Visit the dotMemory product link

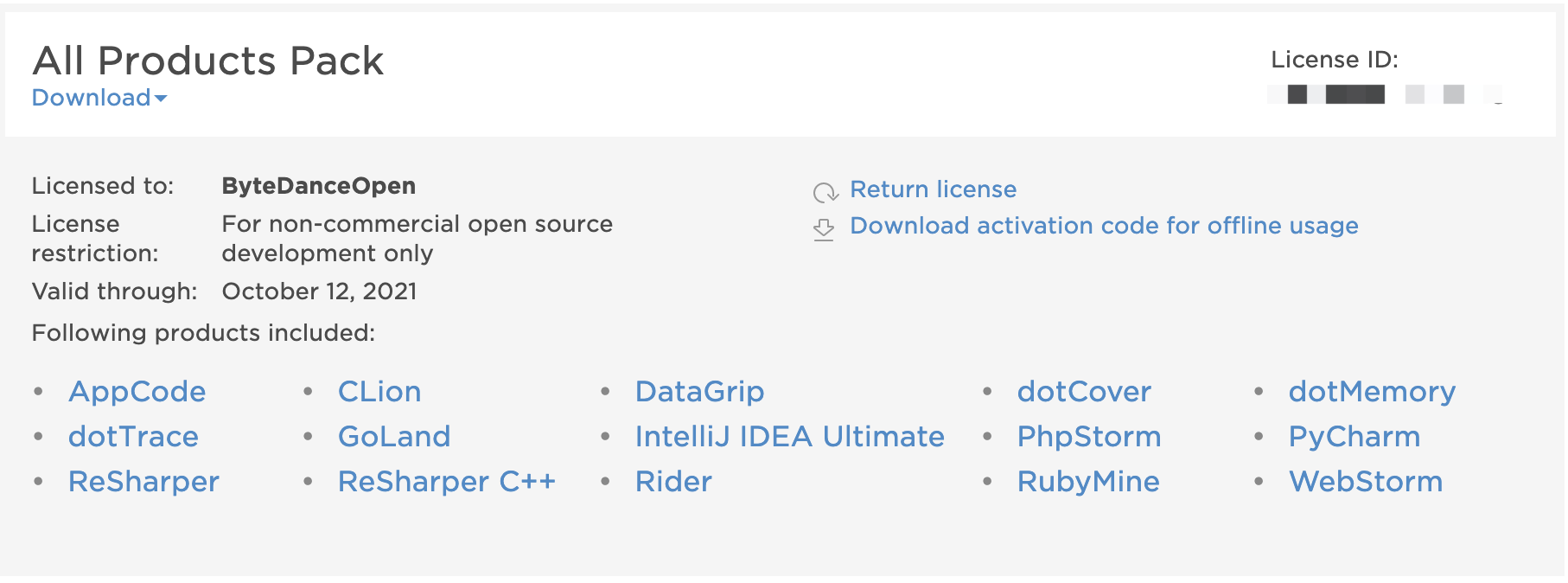coord(1372,392)
